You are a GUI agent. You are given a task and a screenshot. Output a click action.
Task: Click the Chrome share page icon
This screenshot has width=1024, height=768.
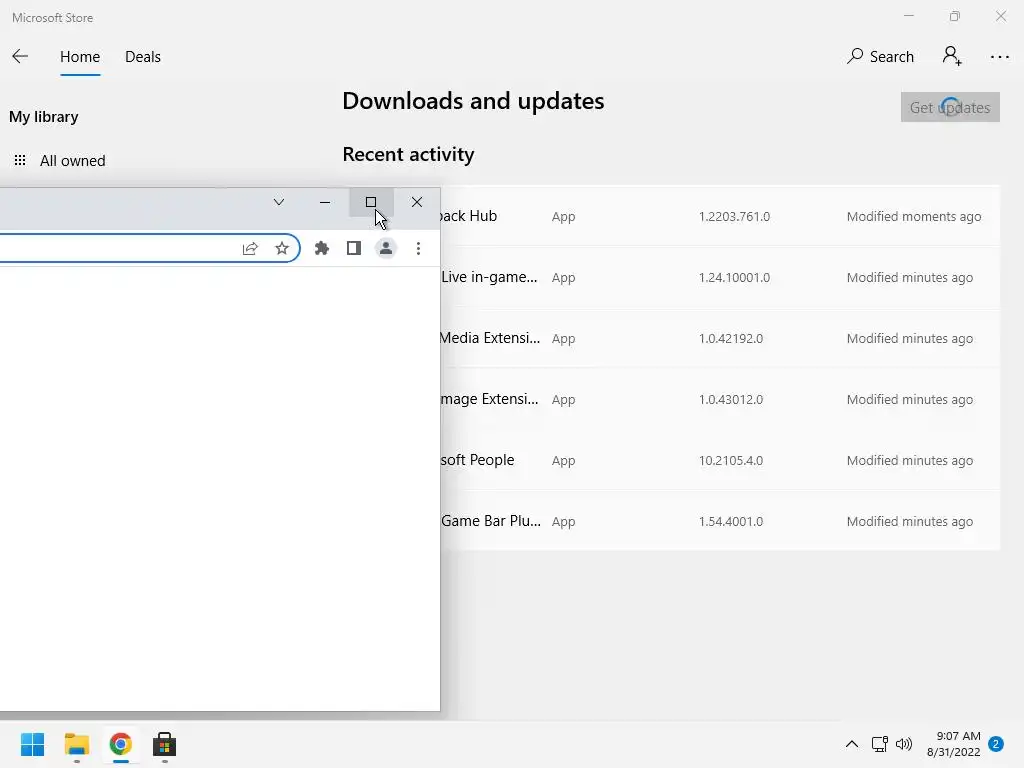pyautogui.click(x=250, y=248)
